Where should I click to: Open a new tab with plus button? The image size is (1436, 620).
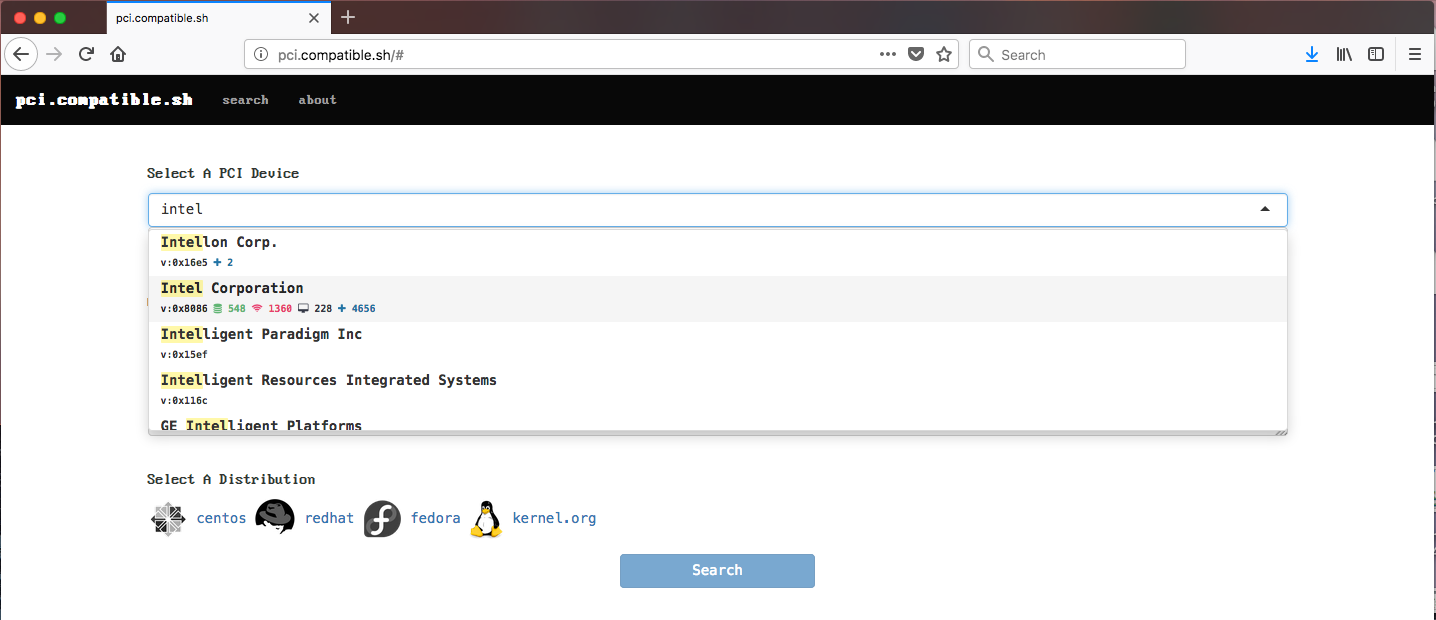tap(348, 17)
